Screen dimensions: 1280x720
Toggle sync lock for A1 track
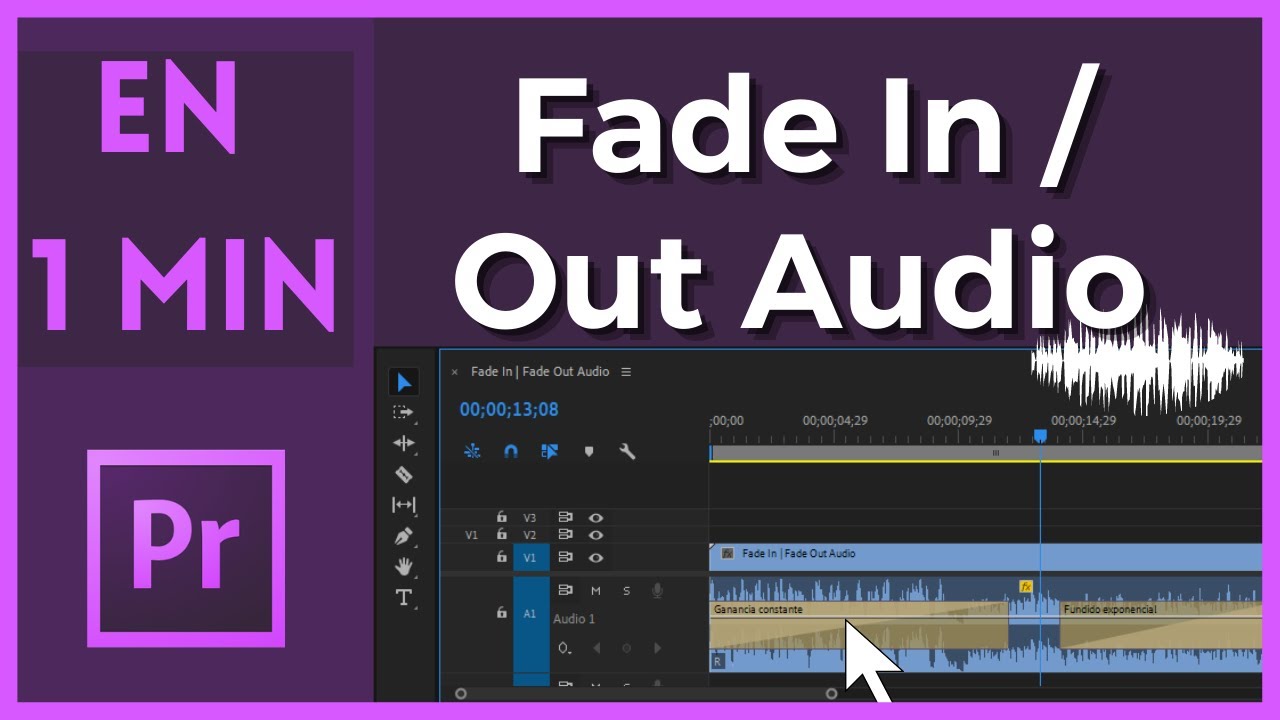[x=565, y=590]
